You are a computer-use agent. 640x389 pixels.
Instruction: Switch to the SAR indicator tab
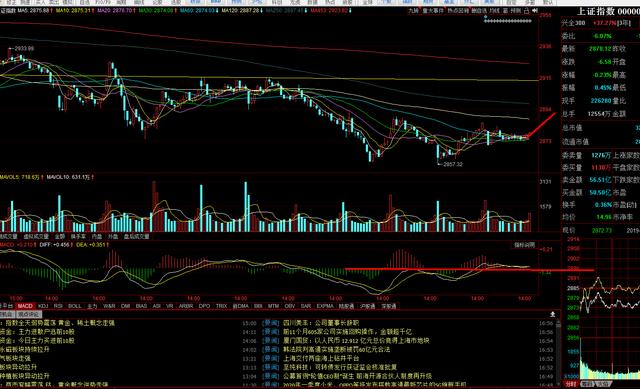click(x=306, y=306)
